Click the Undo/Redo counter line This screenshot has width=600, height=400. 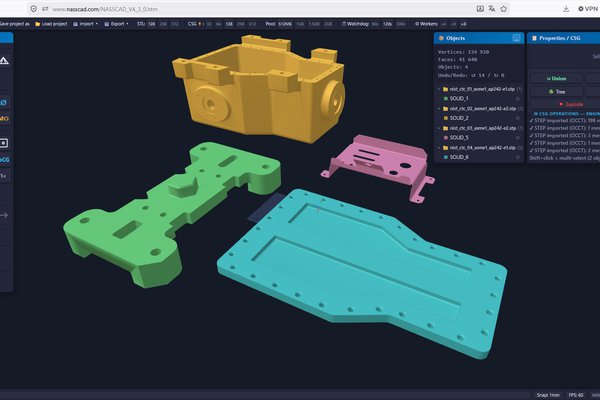click(471, 75)
